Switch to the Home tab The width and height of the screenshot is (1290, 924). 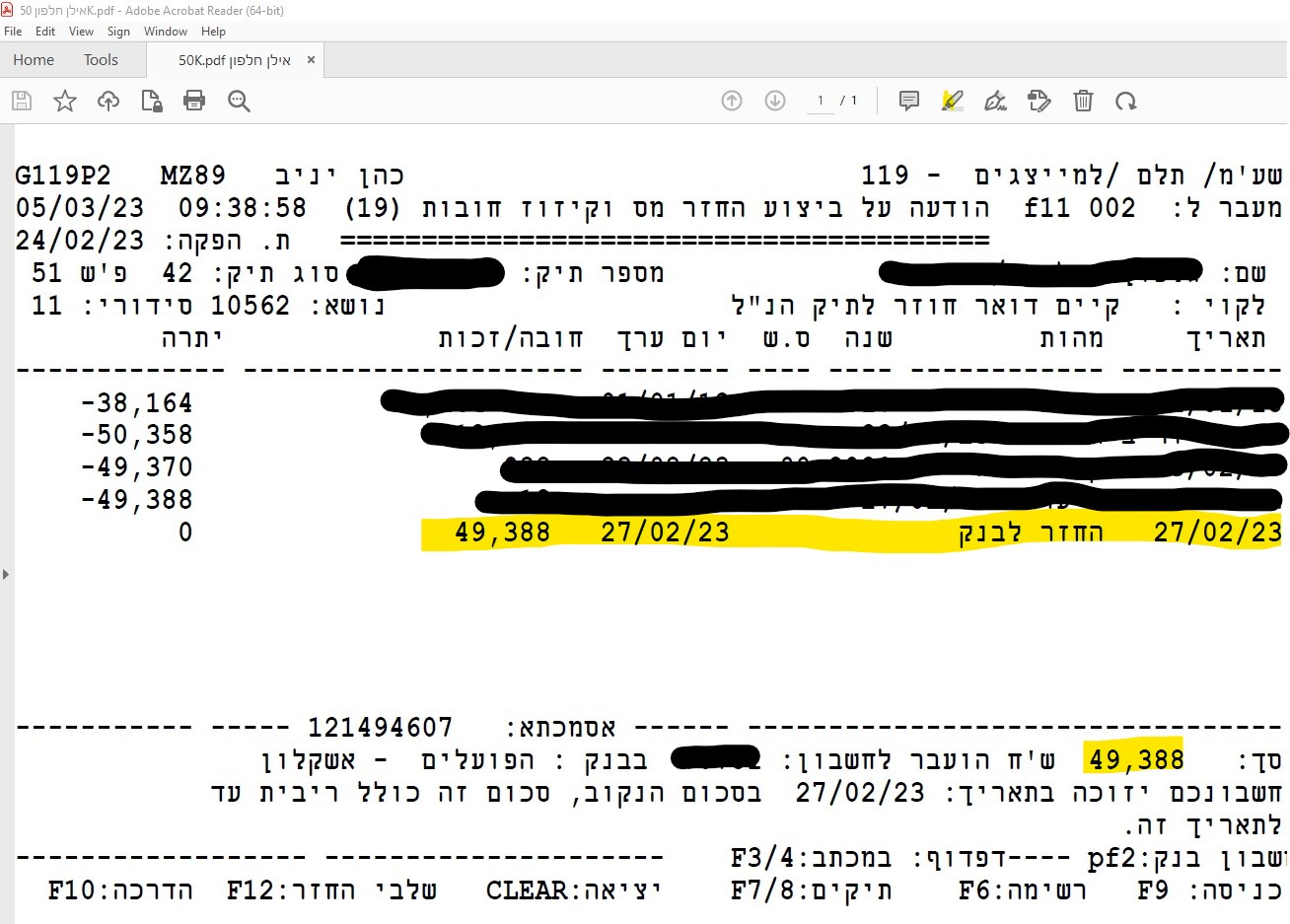tap(33, 59)
